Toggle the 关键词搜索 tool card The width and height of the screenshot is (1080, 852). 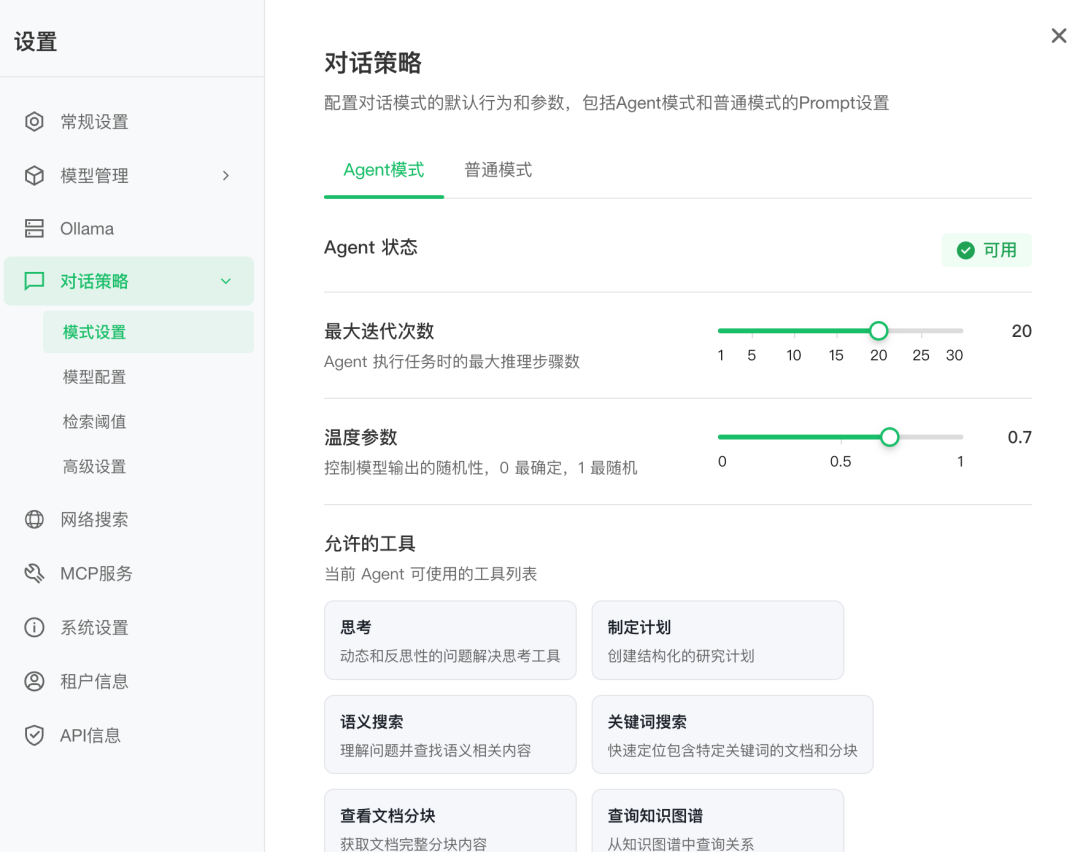pos(732,735)
